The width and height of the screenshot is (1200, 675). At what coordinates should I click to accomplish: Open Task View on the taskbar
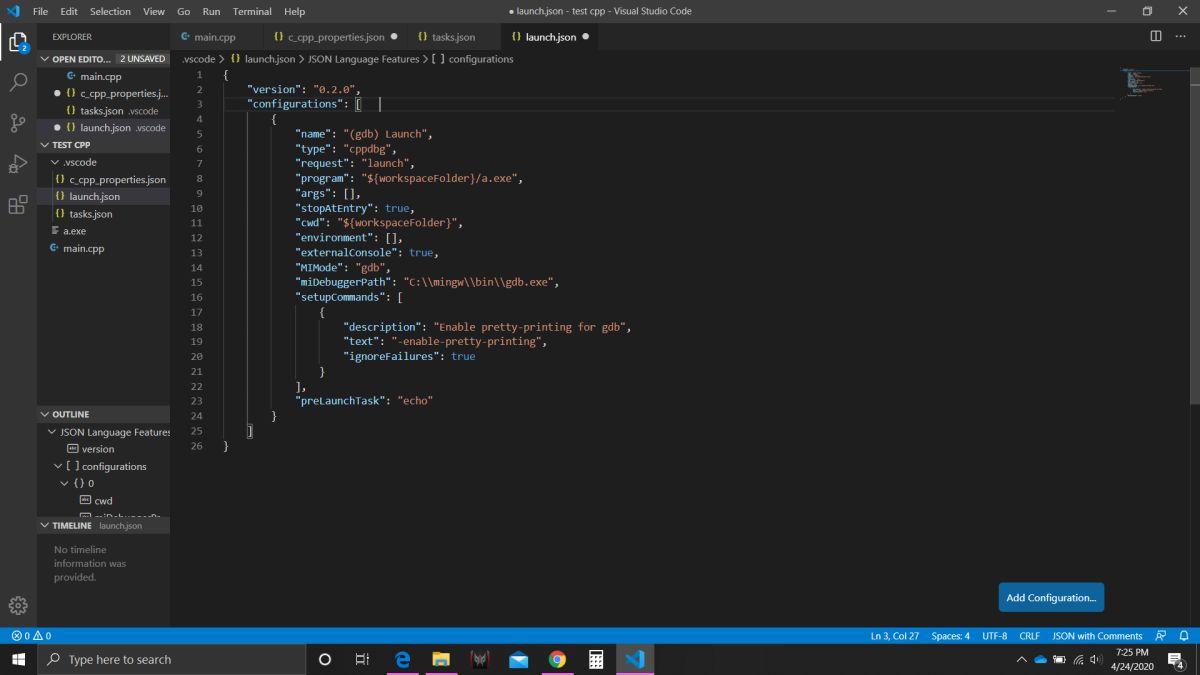pyautogui.click(x=362, y=659)
